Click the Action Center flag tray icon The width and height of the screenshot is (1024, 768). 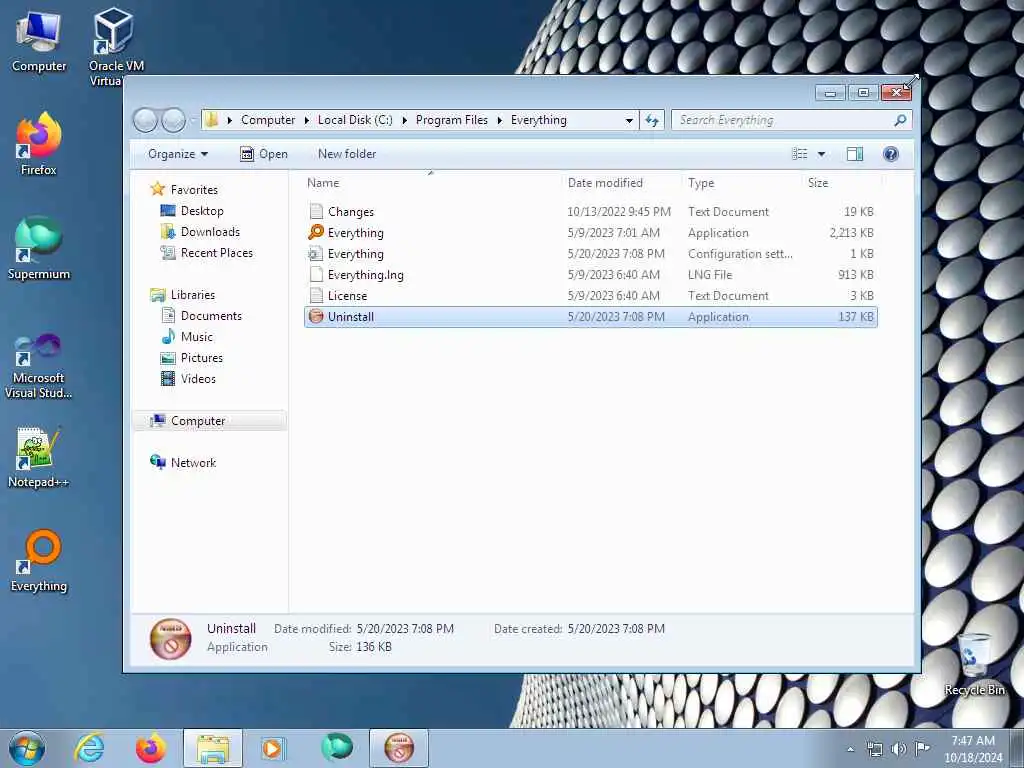[x=922, y=749]
